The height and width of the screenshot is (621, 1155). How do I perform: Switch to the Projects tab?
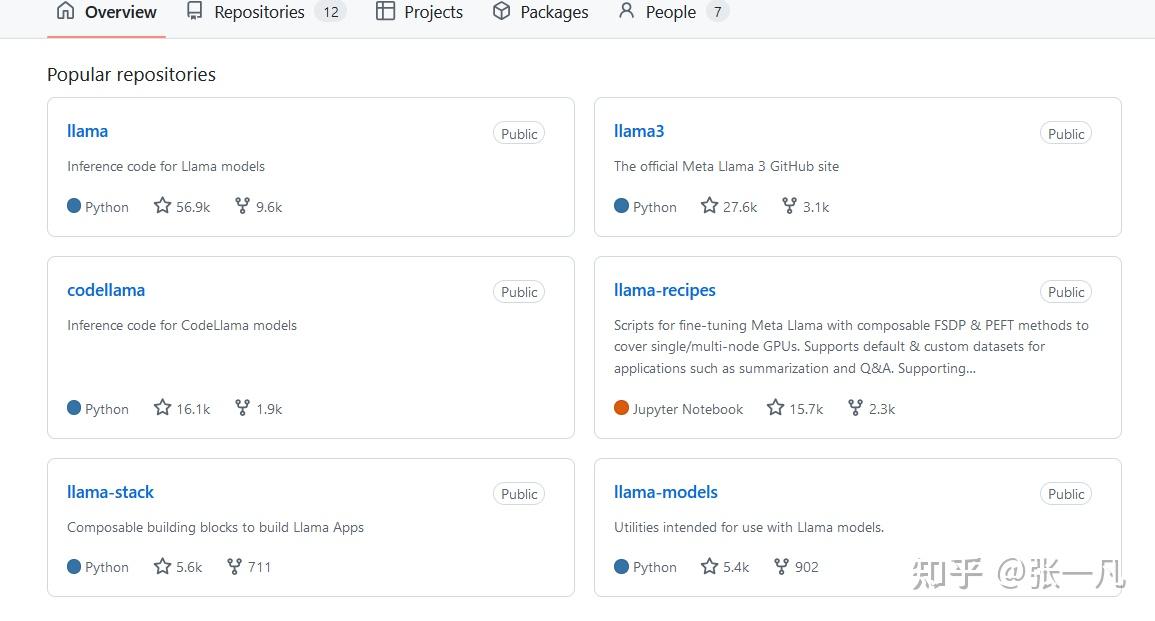click(420, 12)
